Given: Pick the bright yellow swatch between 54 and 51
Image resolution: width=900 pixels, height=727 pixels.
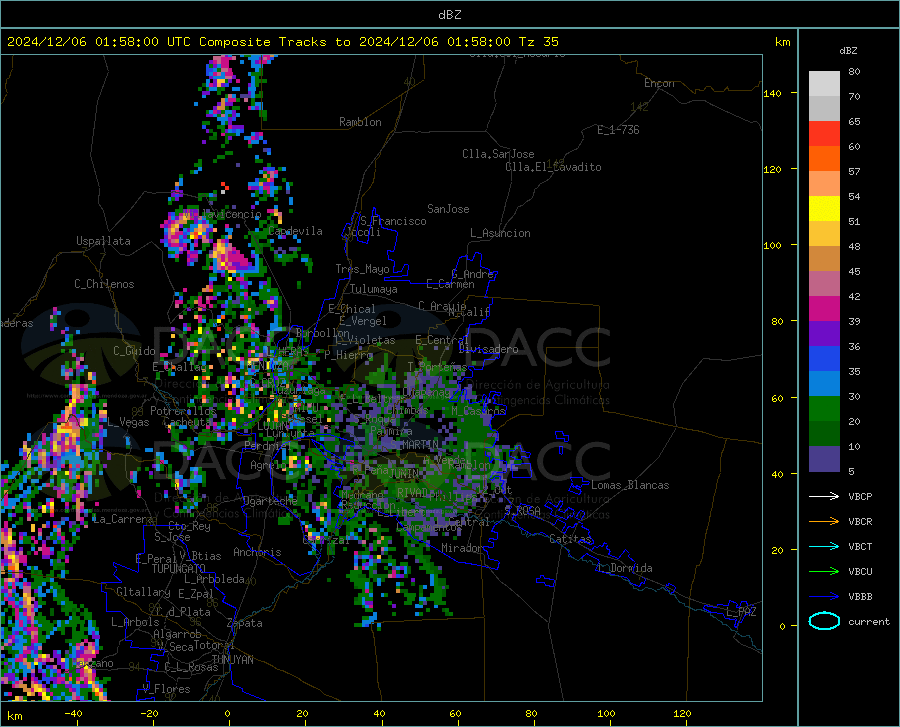Looking at the screenshot, I should (x=824, y=209).
